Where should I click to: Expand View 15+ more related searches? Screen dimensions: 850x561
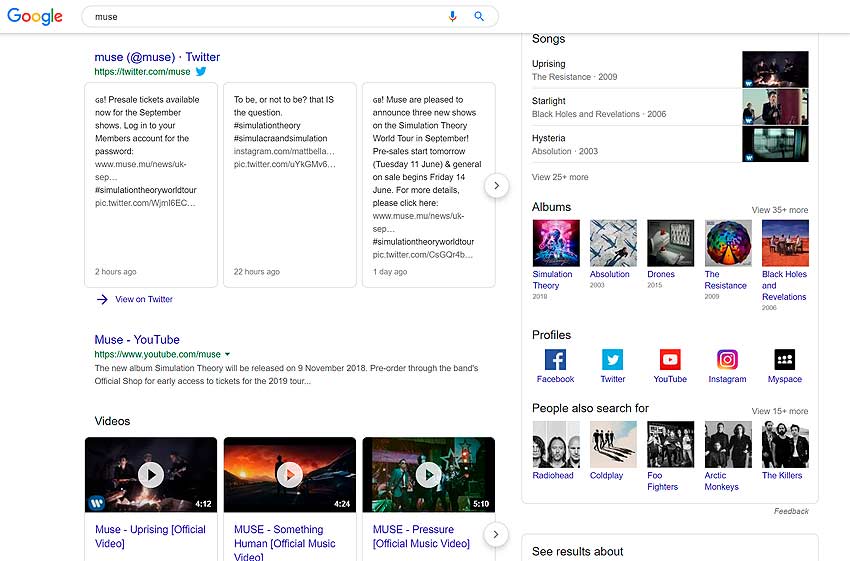click(780, 411)
